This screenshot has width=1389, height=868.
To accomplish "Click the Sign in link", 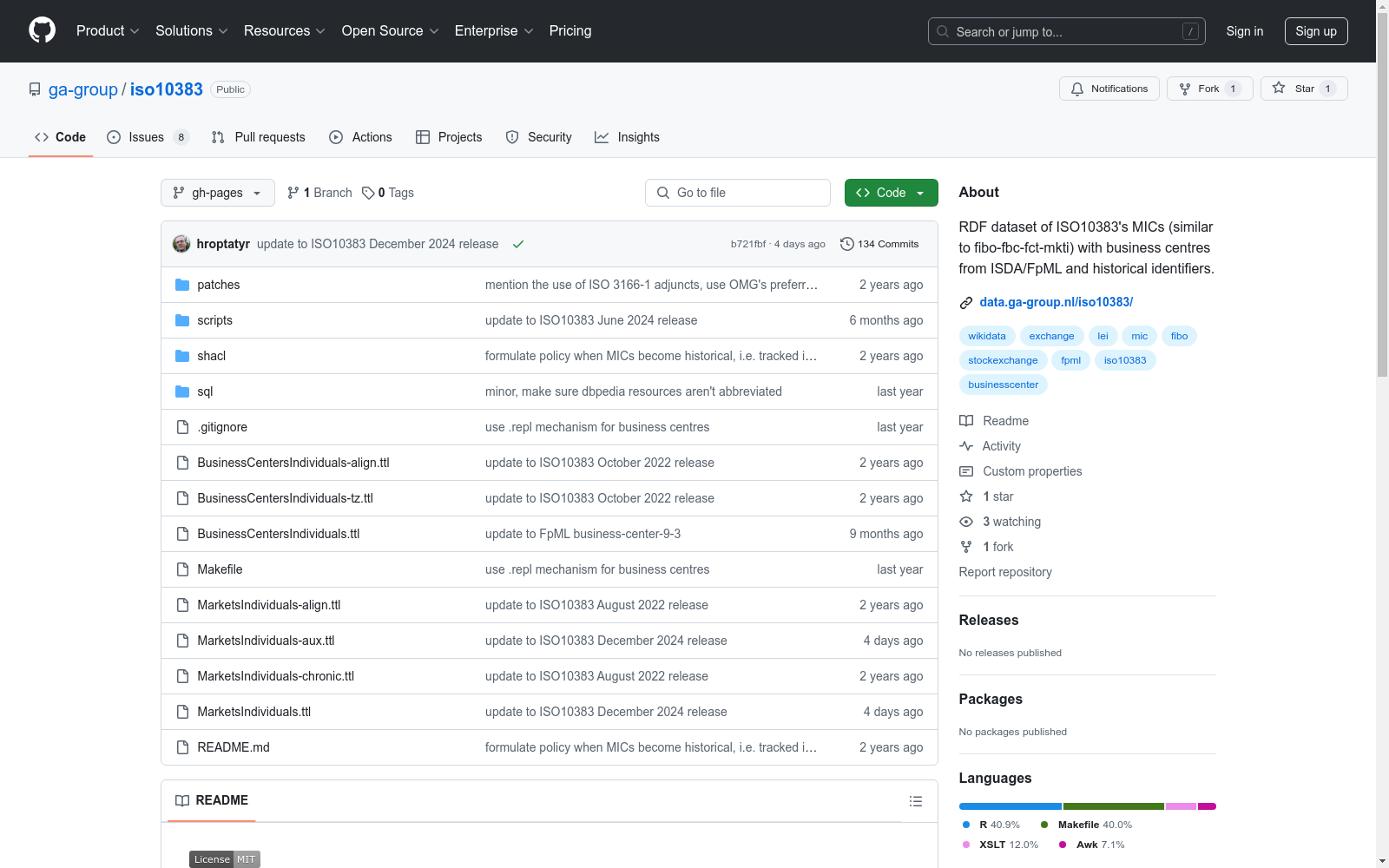I will point(1245,31).
